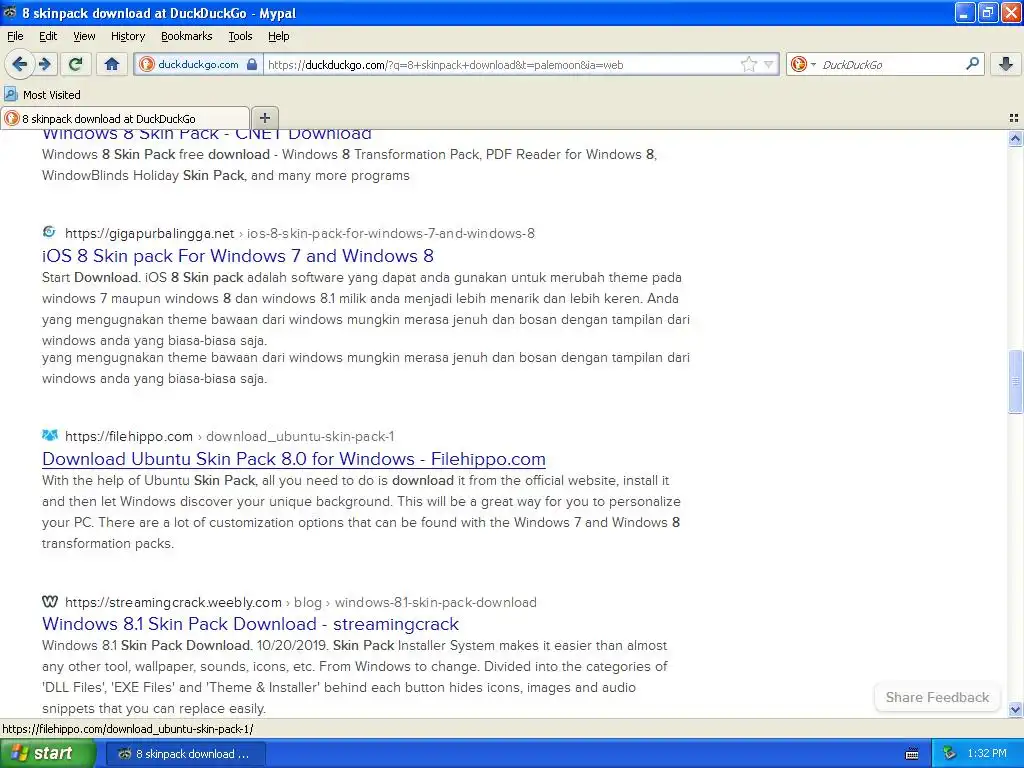Reload the current page
This screenshot has height=768, width=1024.
[76, 64]
